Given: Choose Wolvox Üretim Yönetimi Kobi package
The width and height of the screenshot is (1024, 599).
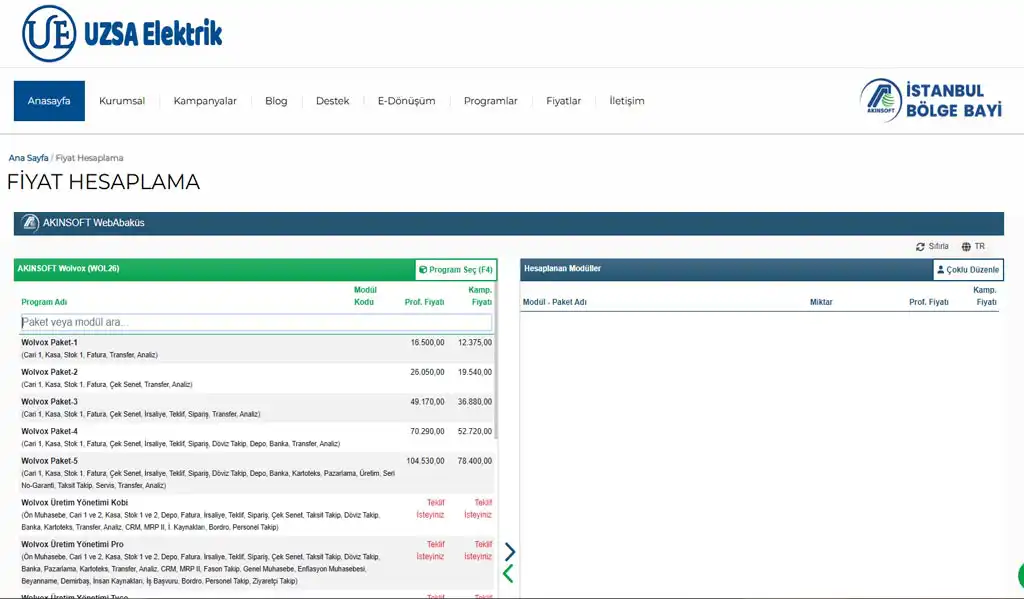Looking at the screenshot, I should (200, 514).
